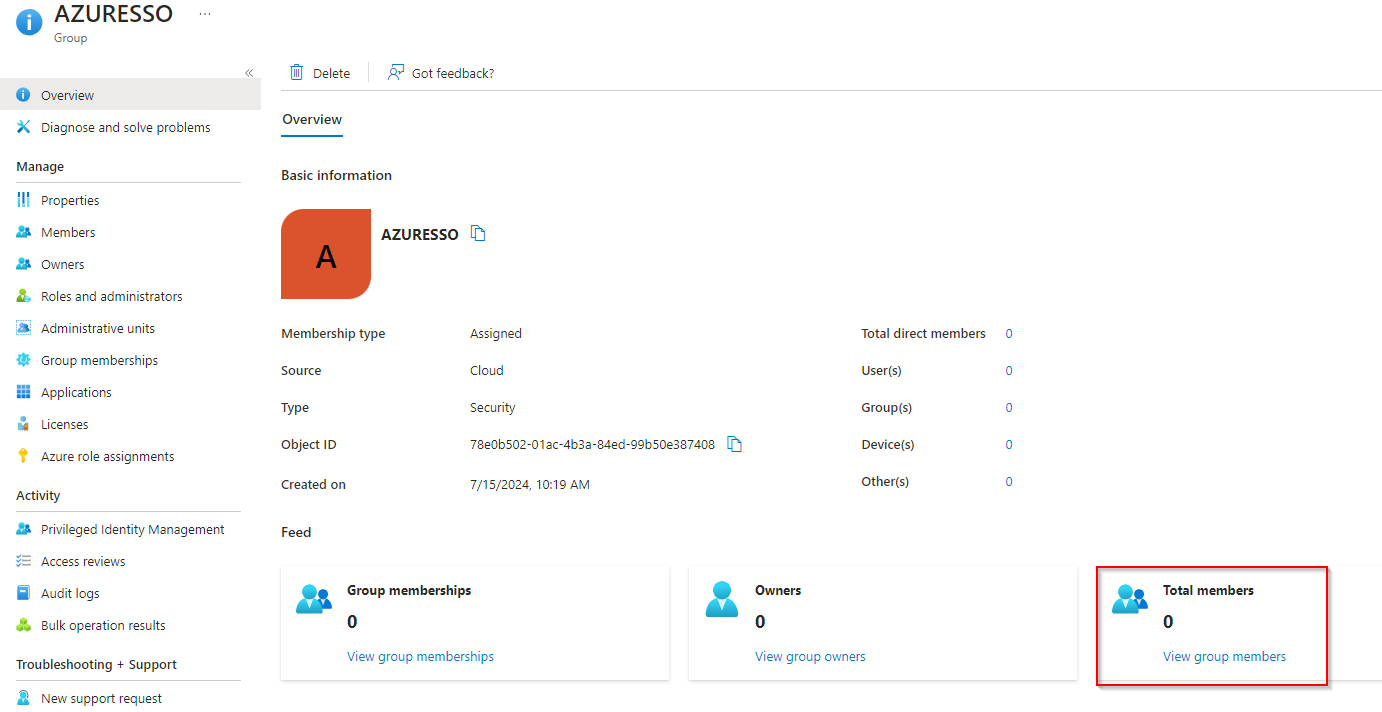This screenshot has height=712, width=1382.
Task: Click the Got feedback? label
Action: click(x=453, y=73)
